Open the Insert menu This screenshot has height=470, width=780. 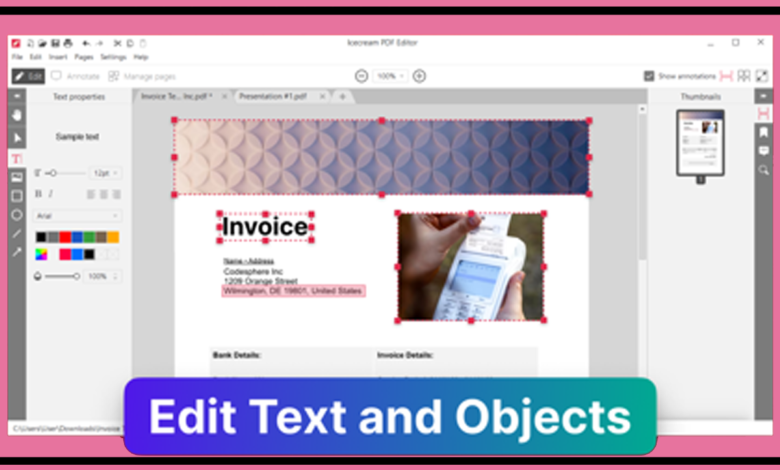coord(58,57)
